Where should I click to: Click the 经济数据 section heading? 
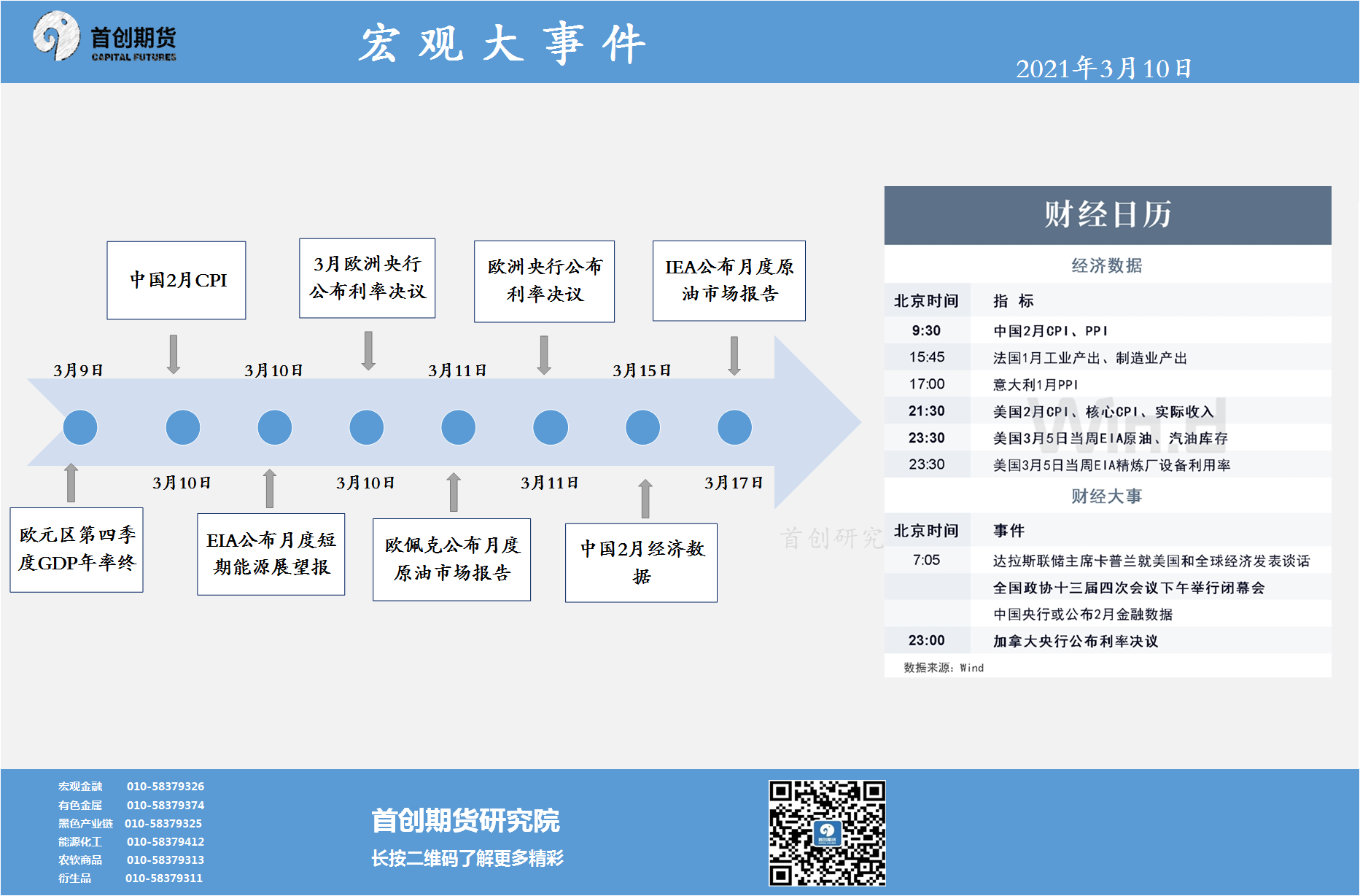(1107, 265)
